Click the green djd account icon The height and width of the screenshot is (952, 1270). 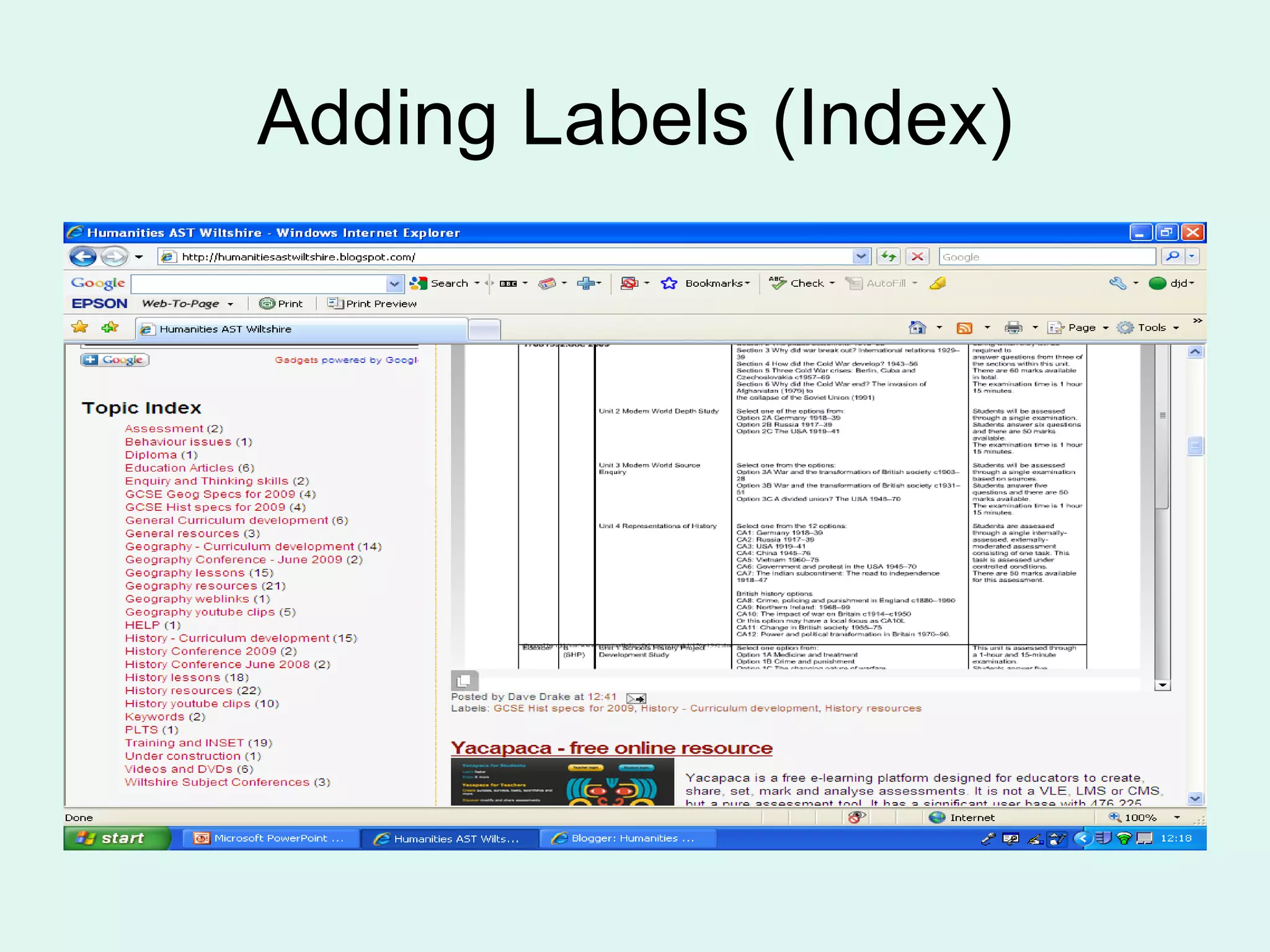(x=1157, y=283)
